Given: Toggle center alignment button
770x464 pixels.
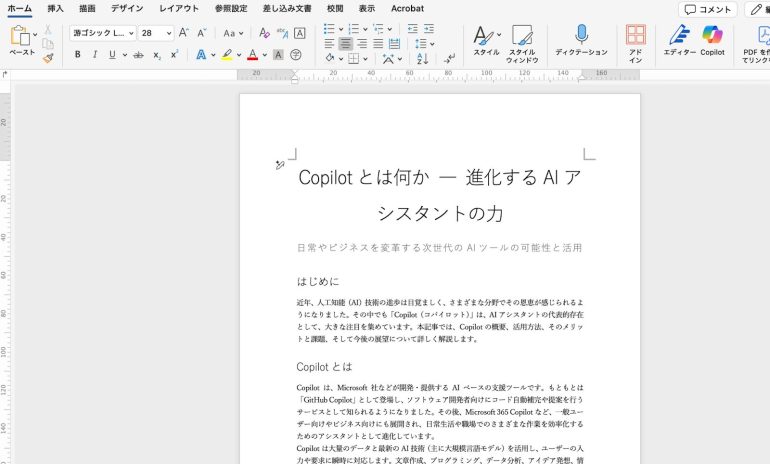Looking at the screenshot, I should (346, 44).
